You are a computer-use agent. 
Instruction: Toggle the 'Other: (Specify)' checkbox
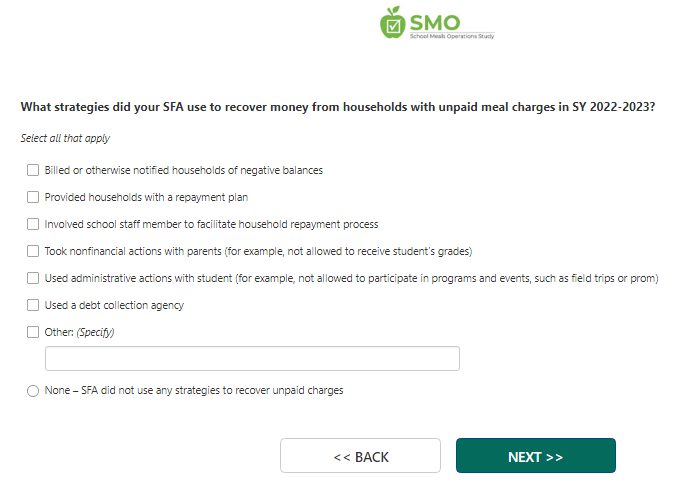coord(33,332)
